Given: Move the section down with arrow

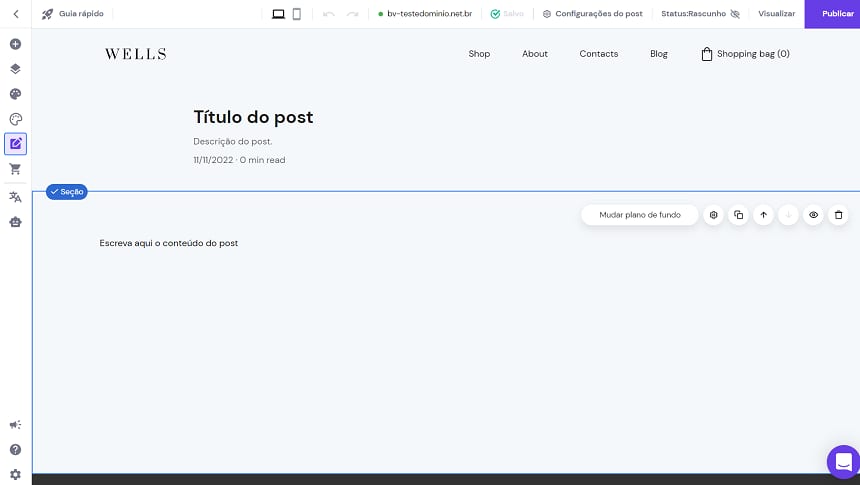Looking at the screenshot, I should (x=788, y=215).
